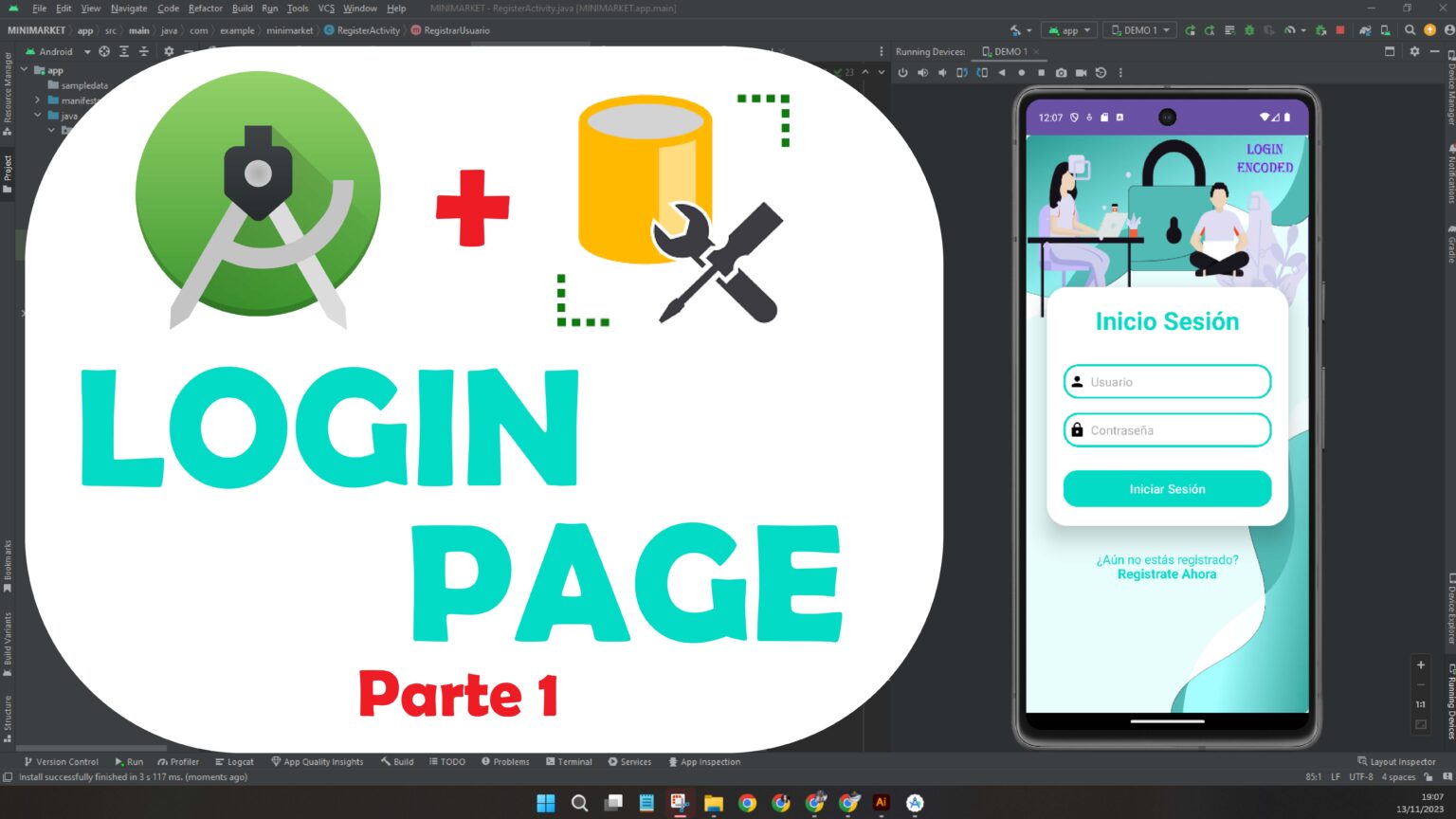Open the app run configuration dropdown
This screenshot has height=819, width=1456.
point(1069,30)
